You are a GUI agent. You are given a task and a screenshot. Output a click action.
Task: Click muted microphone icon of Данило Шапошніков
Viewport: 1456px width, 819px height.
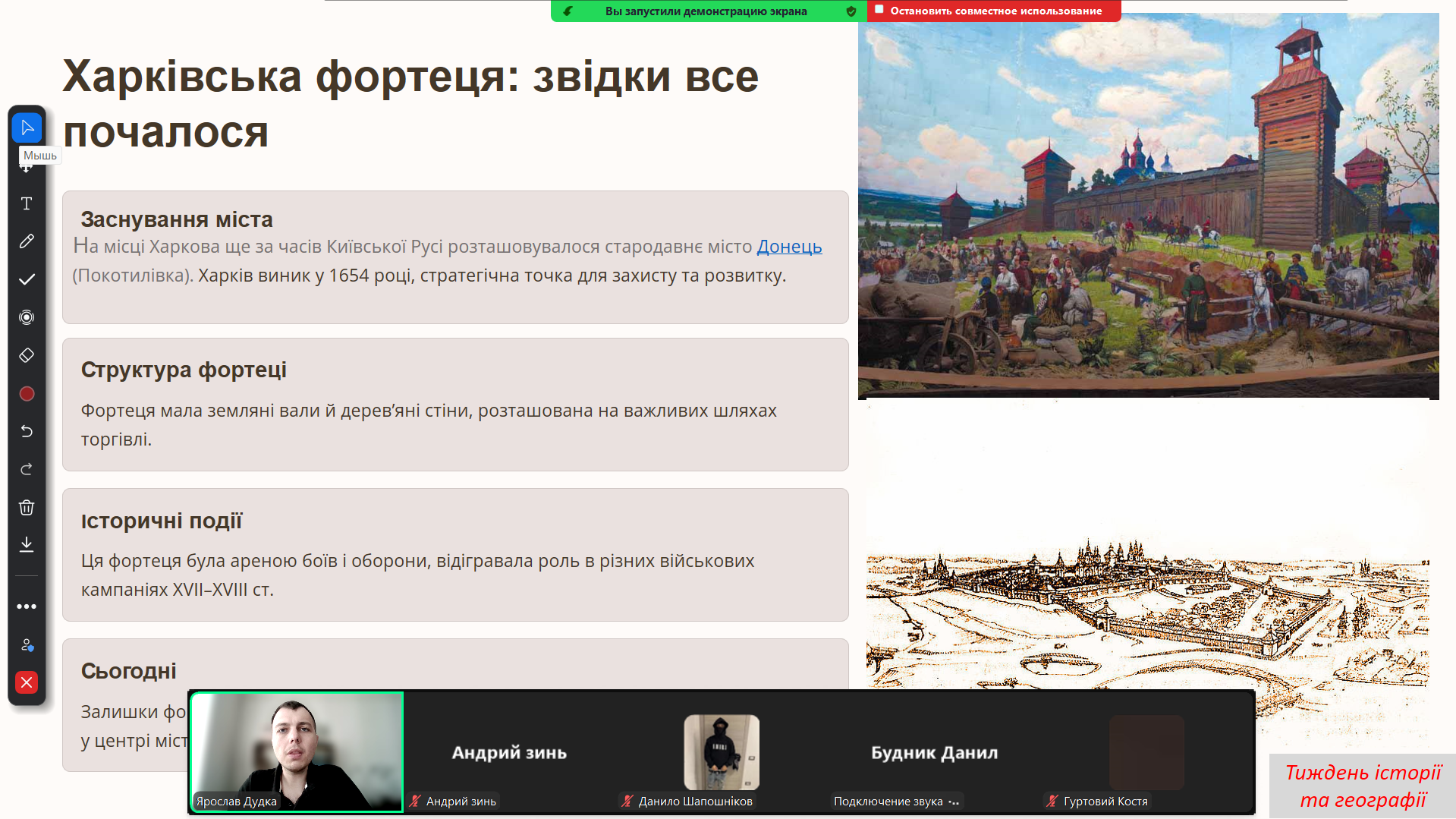(627, 801)
